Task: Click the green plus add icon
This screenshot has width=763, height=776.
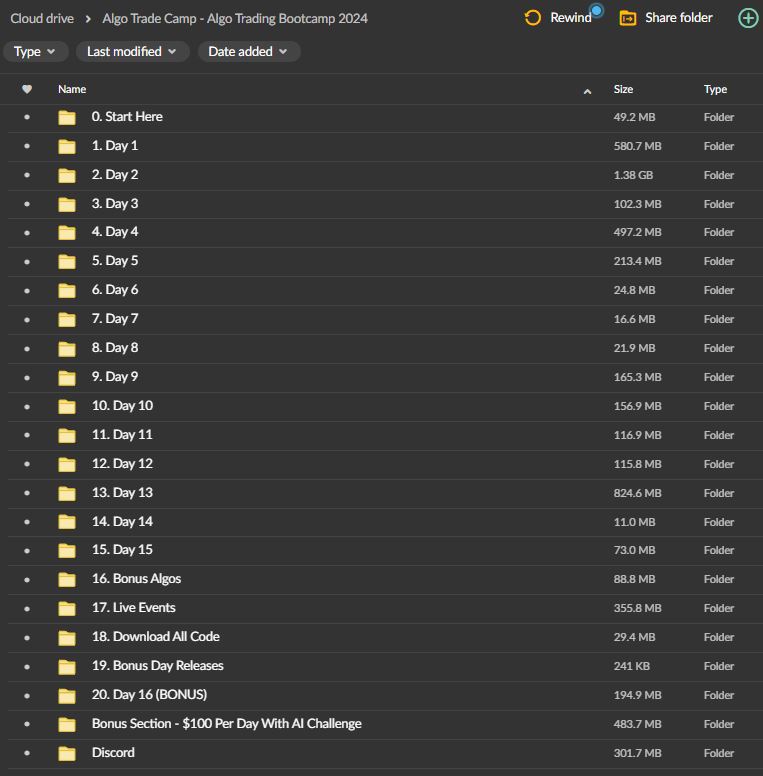Action: 747,18
